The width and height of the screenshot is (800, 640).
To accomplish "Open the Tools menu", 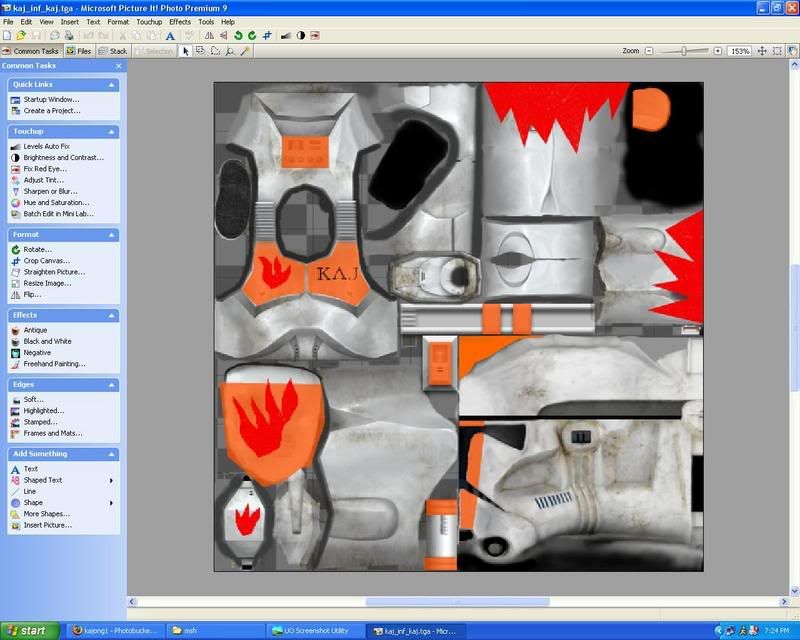I will (206, 22).
